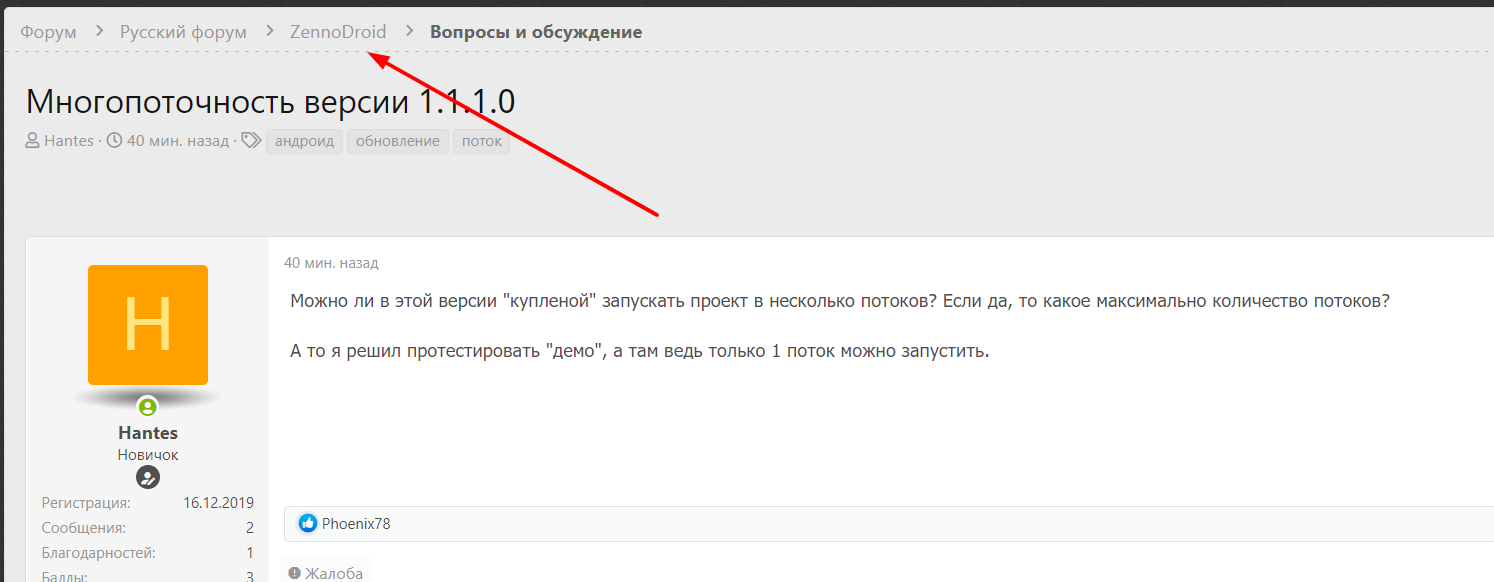
Task: Open Hantes username in the profile sidebar
Action: [x=148, y=433]
